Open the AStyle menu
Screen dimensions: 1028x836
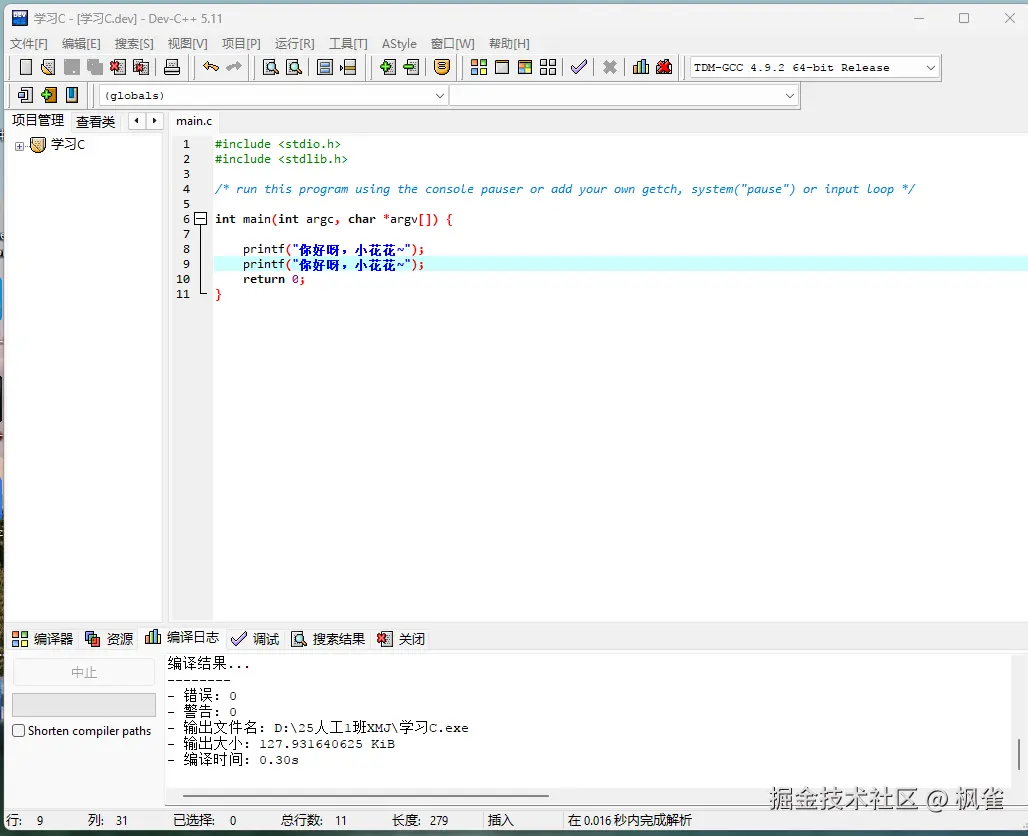(x=399, y=43)
